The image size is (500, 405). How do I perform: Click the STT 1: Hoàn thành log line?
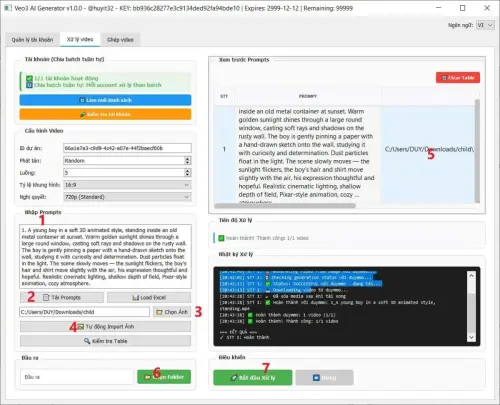point(244,337)
